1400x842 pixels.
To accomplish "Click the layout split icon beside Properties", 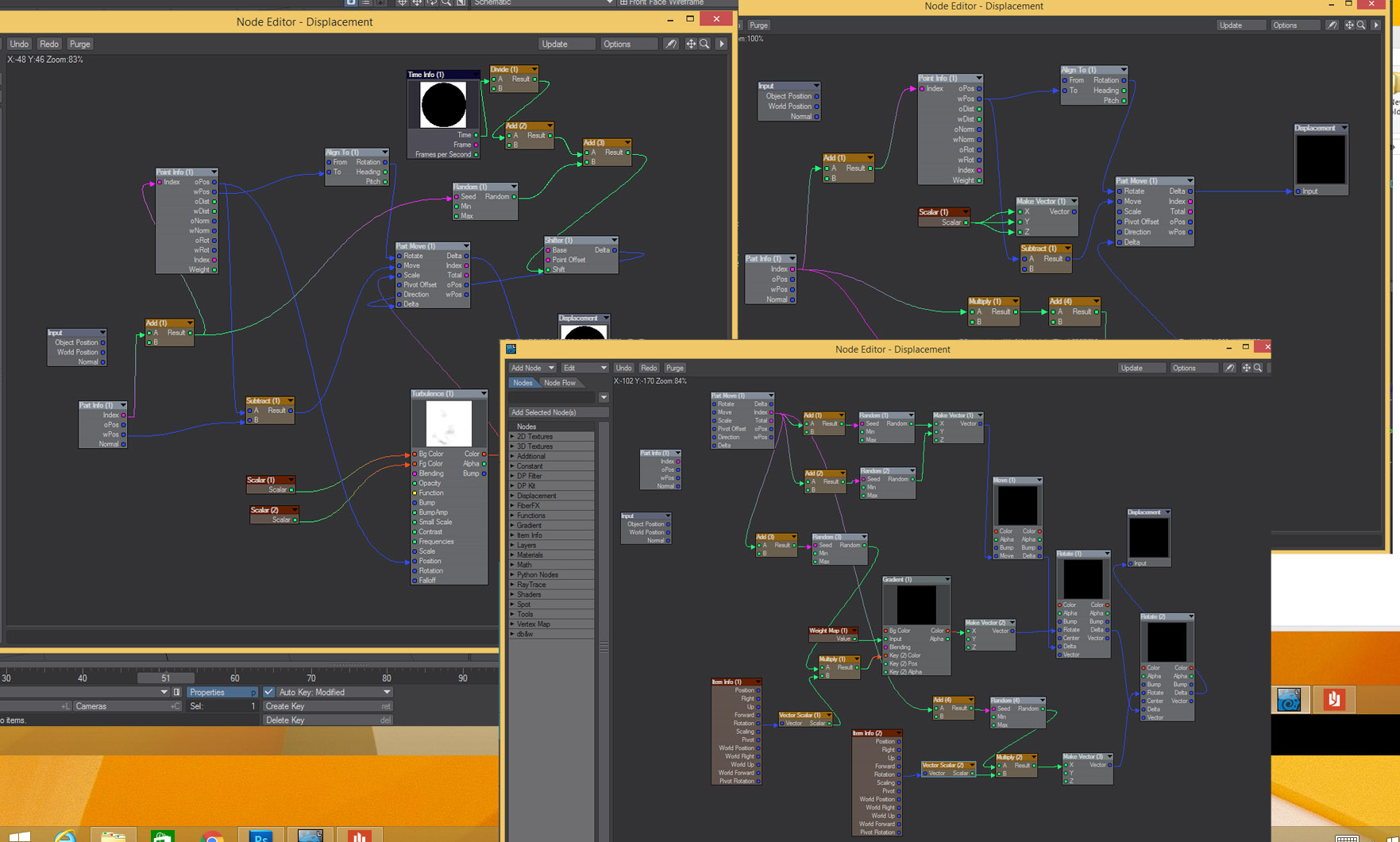I will coord(176,693).
